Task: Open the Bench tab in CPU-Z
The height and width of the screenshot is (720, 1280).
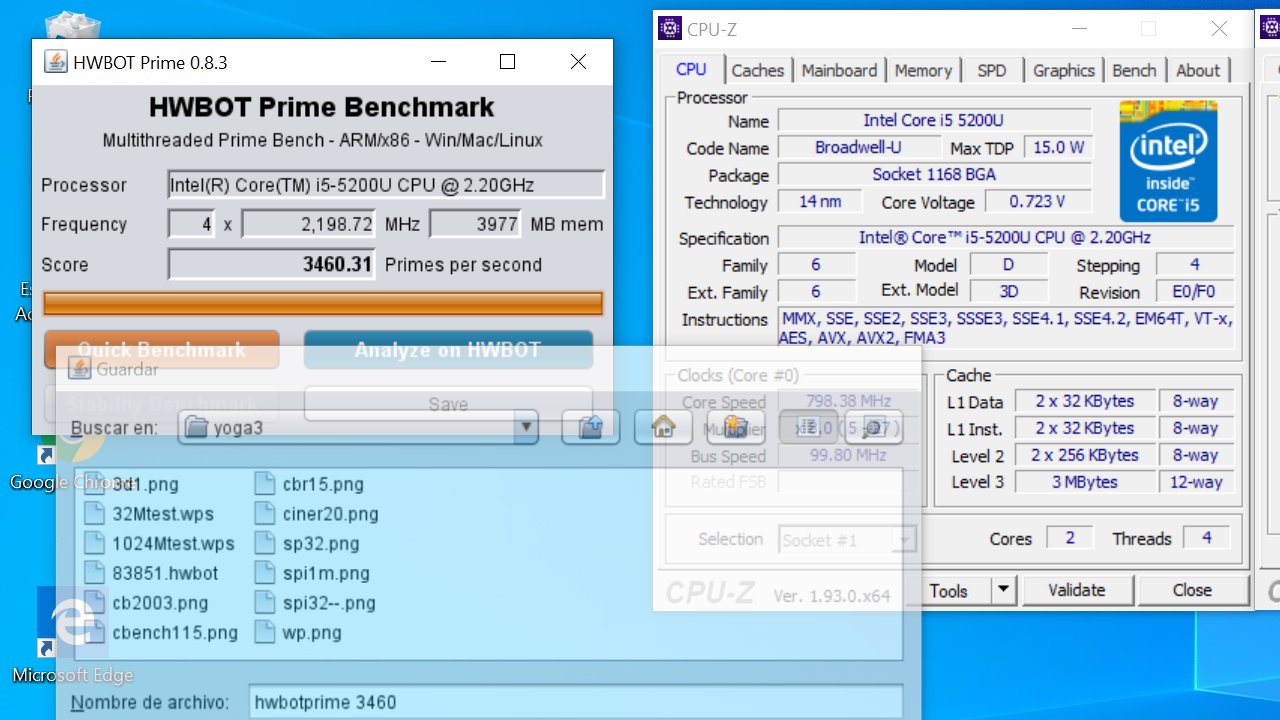Action: click(1134, 70)
